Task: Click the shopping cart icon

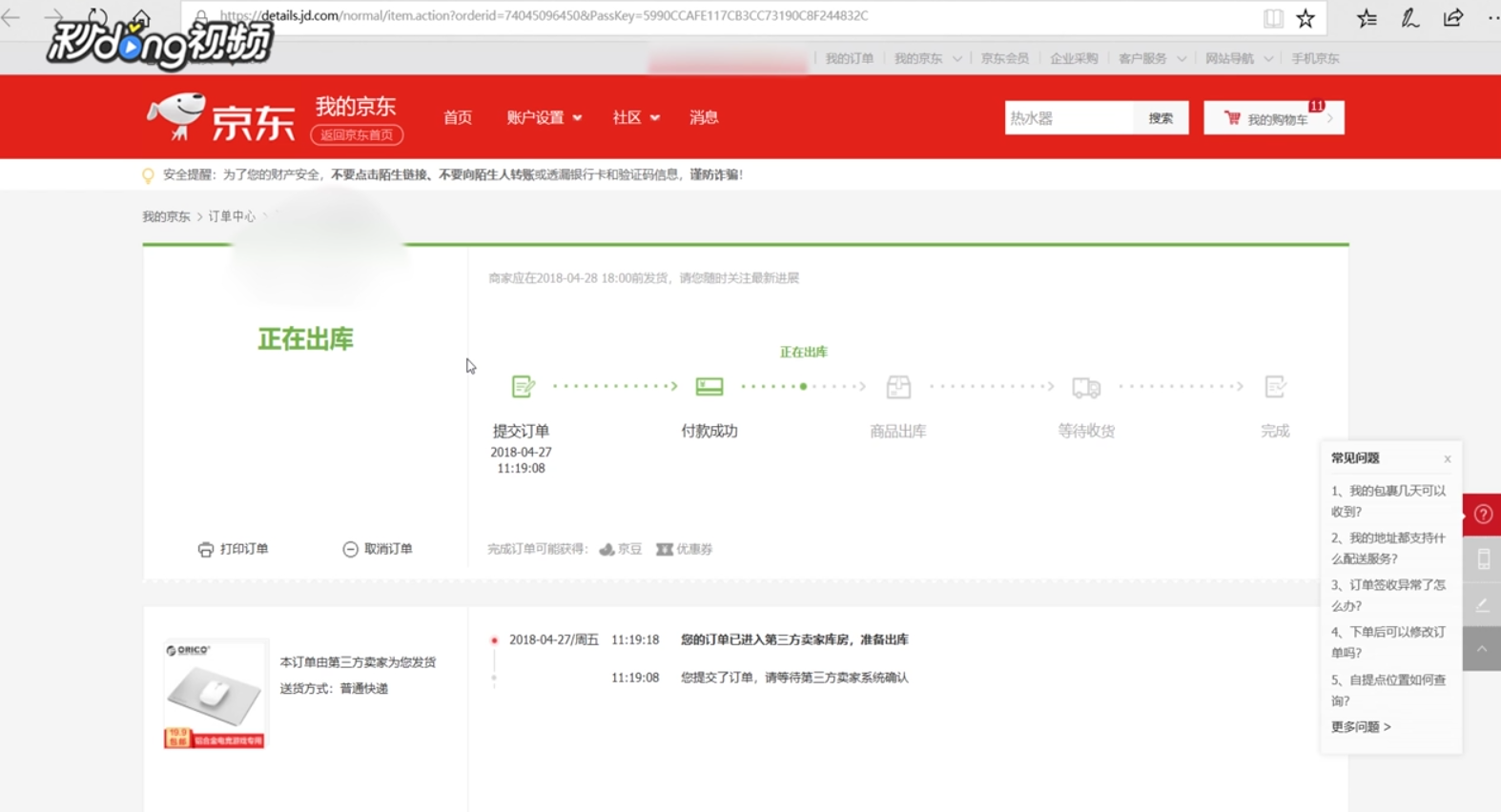Action: coord(1232,118)
